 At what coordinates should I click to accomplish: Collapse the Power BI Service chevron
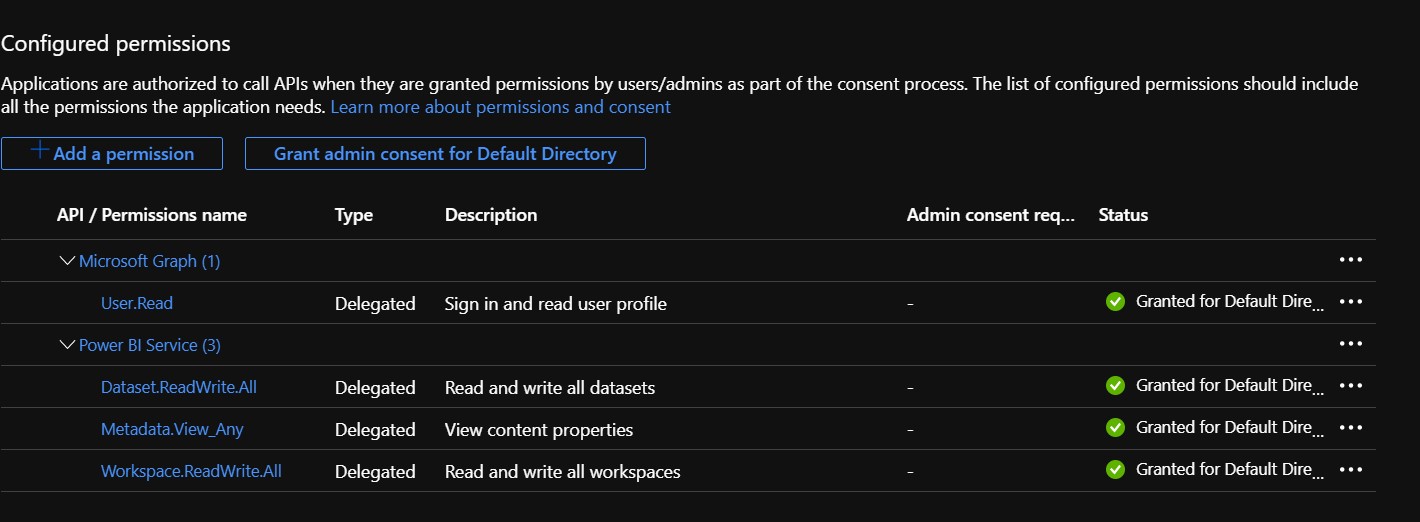(67, 345)
